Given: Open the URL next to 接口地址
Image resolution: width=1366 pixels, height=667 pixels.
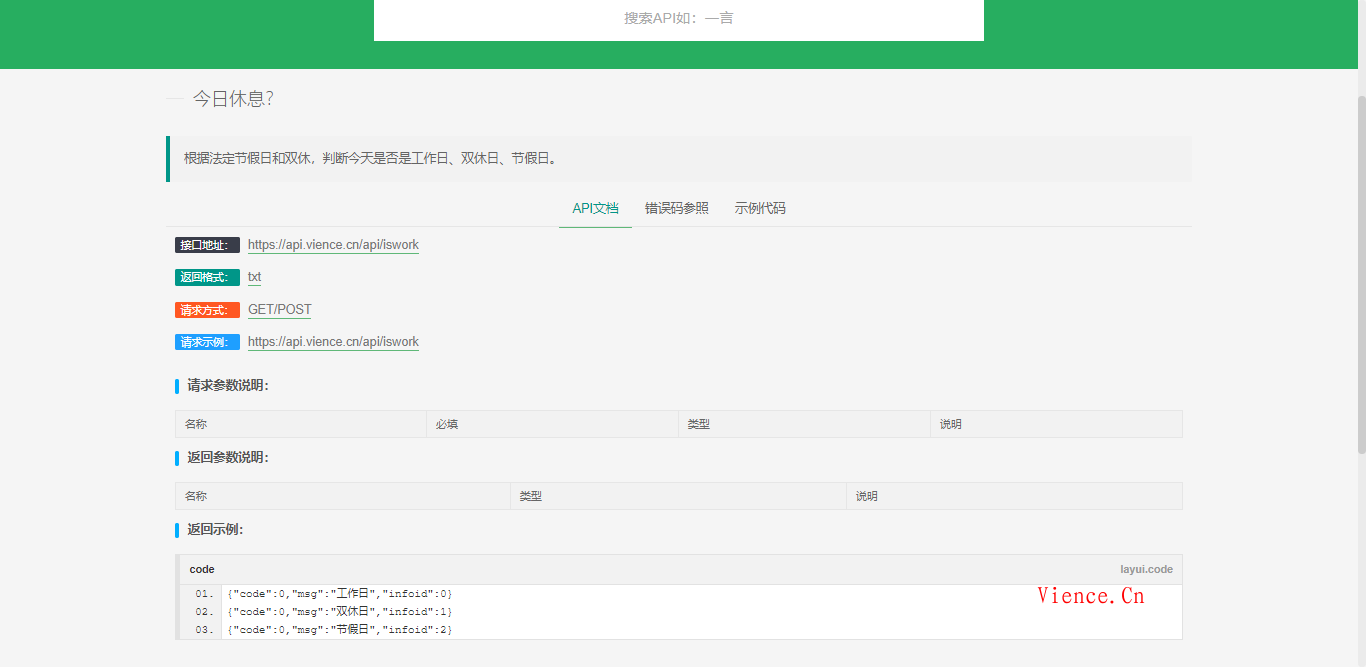Looking at the screenshot, I should pyautogui.click(x=333, y=245).
